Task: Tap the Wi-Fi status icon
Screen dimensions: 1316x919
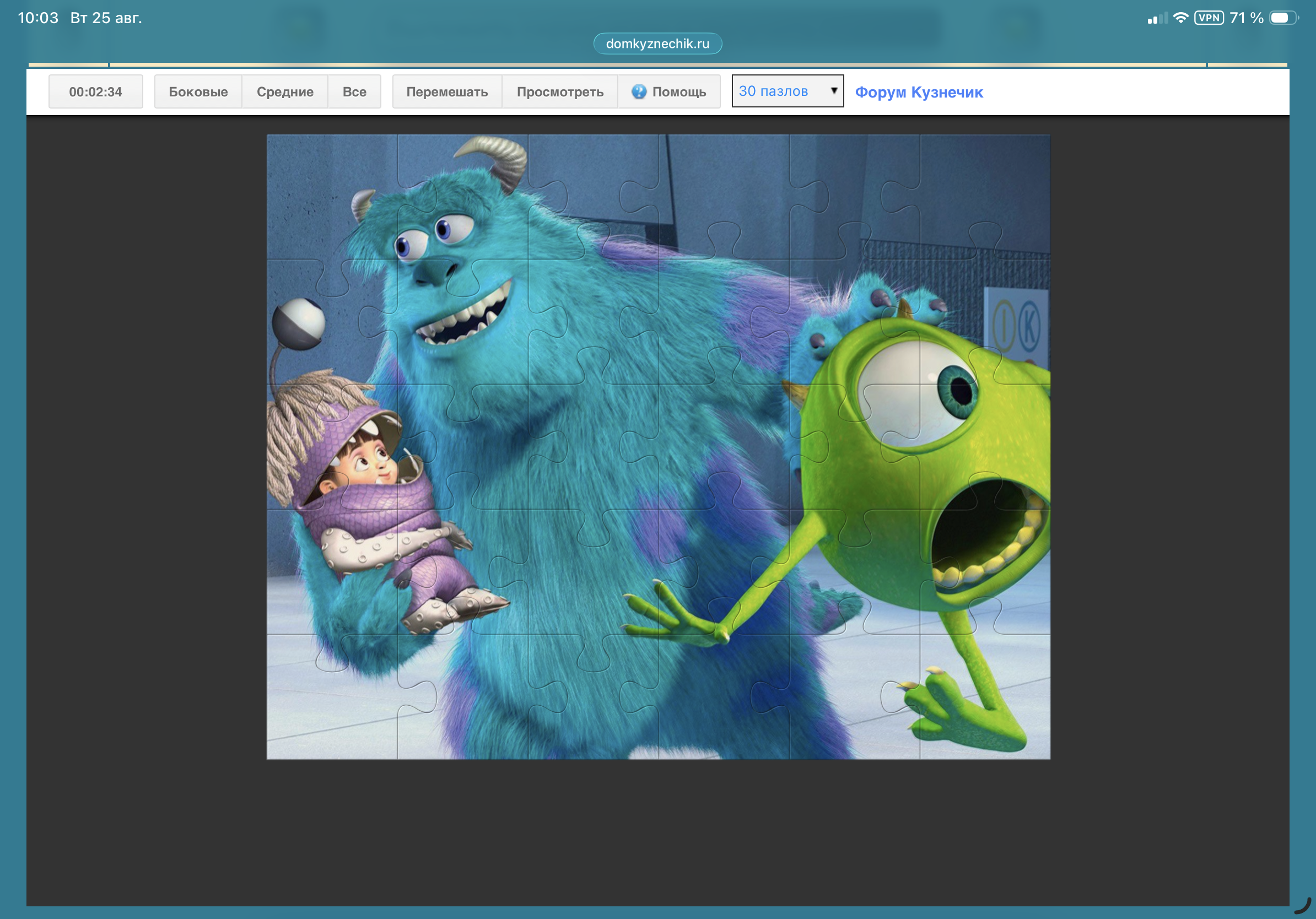Action: pos(1181,18)
